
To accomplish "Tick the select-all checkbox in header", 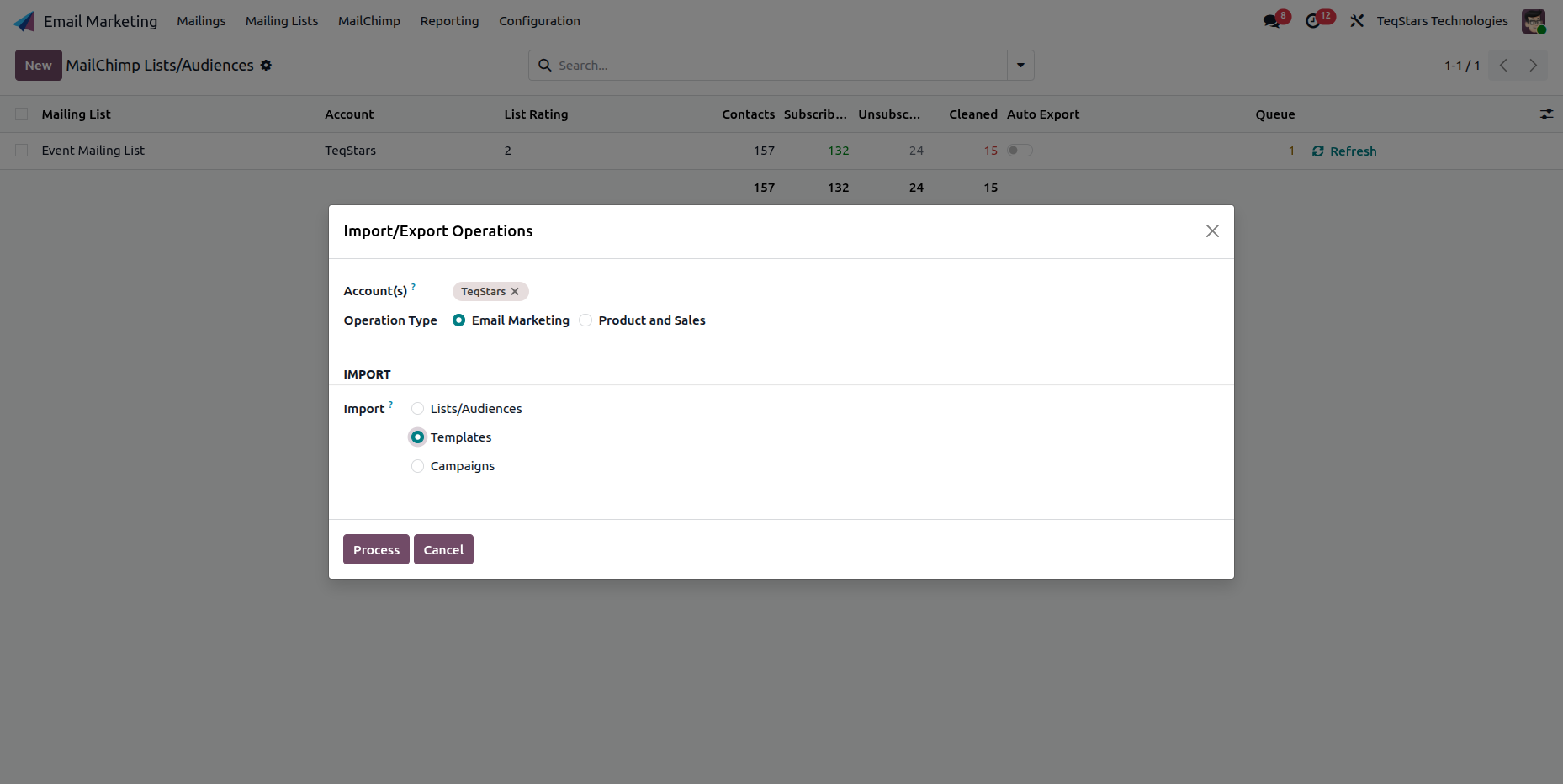I will (22, 114).
